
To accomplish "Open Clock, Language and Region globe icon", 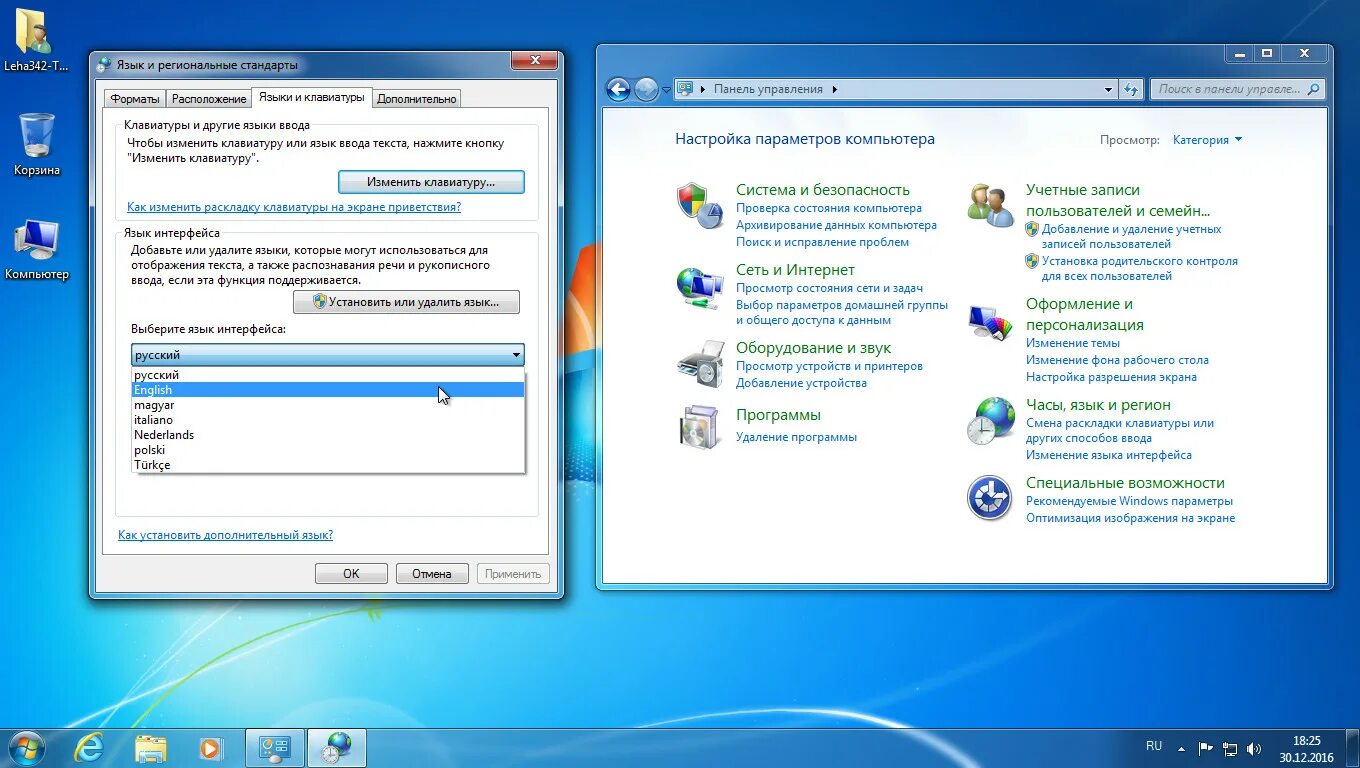I will (990, 421).
